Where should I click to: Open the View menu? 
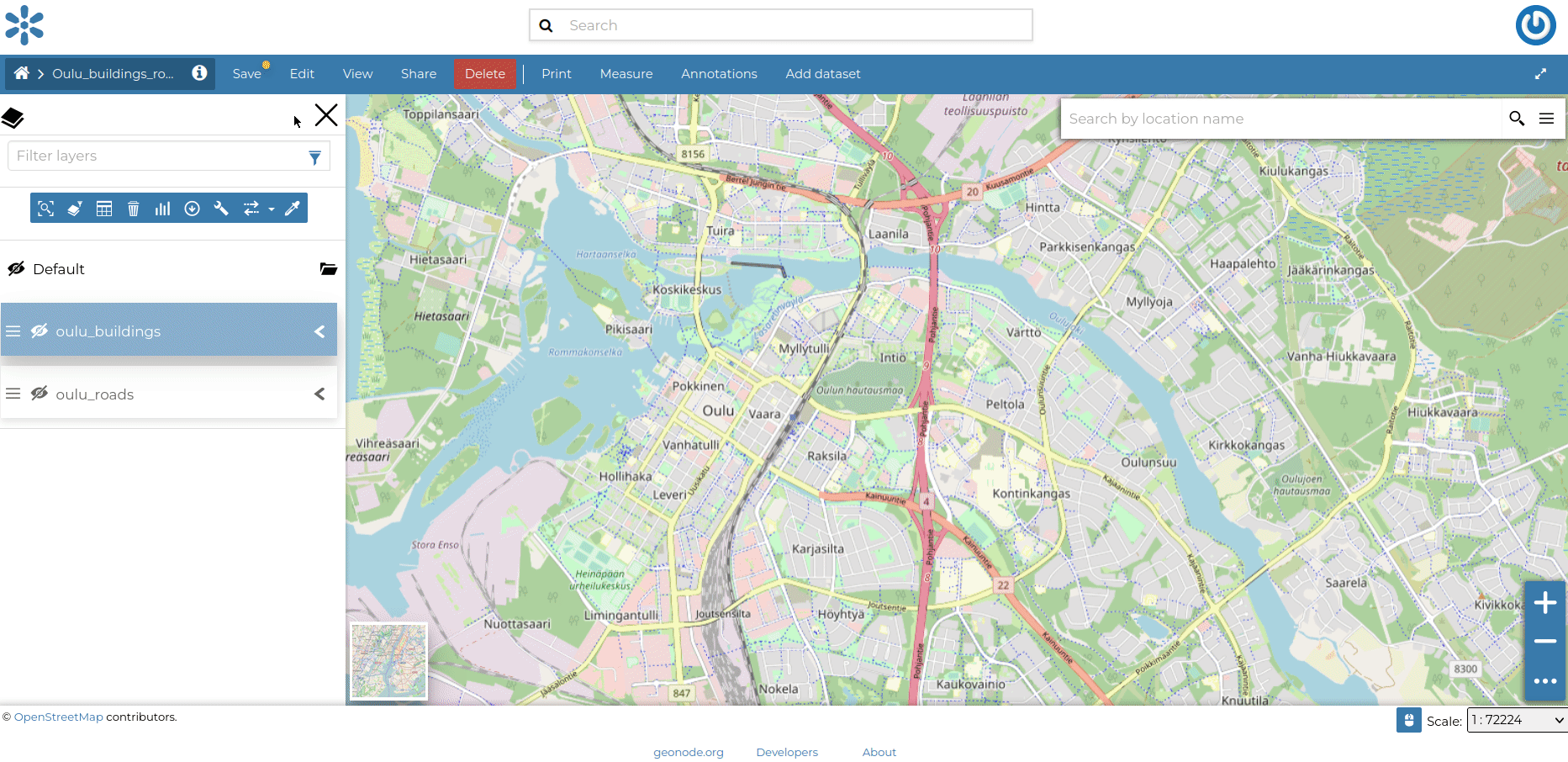(x=357, y=74)
